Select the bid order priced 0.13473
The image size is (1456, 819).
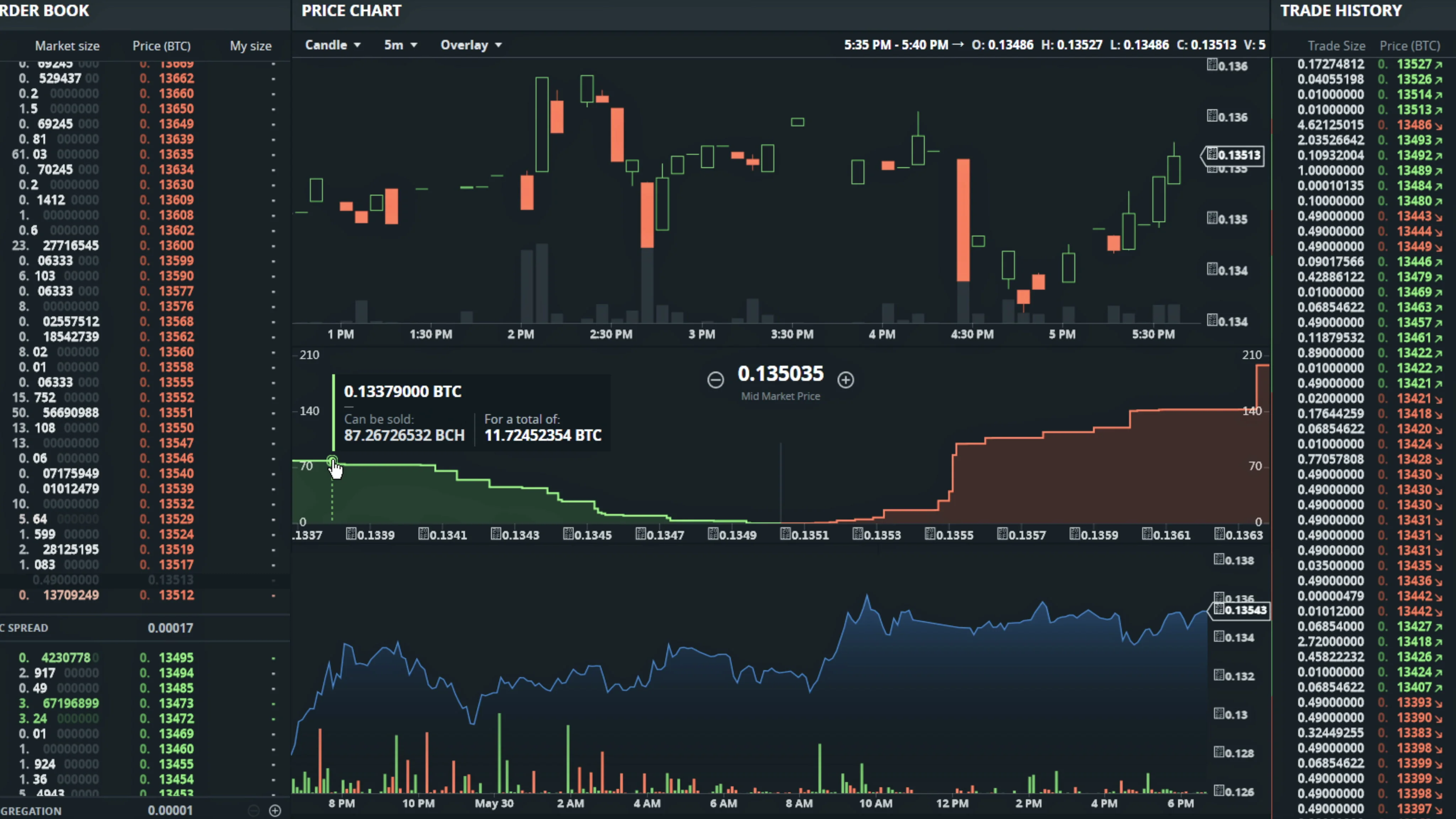coord(145,703)
